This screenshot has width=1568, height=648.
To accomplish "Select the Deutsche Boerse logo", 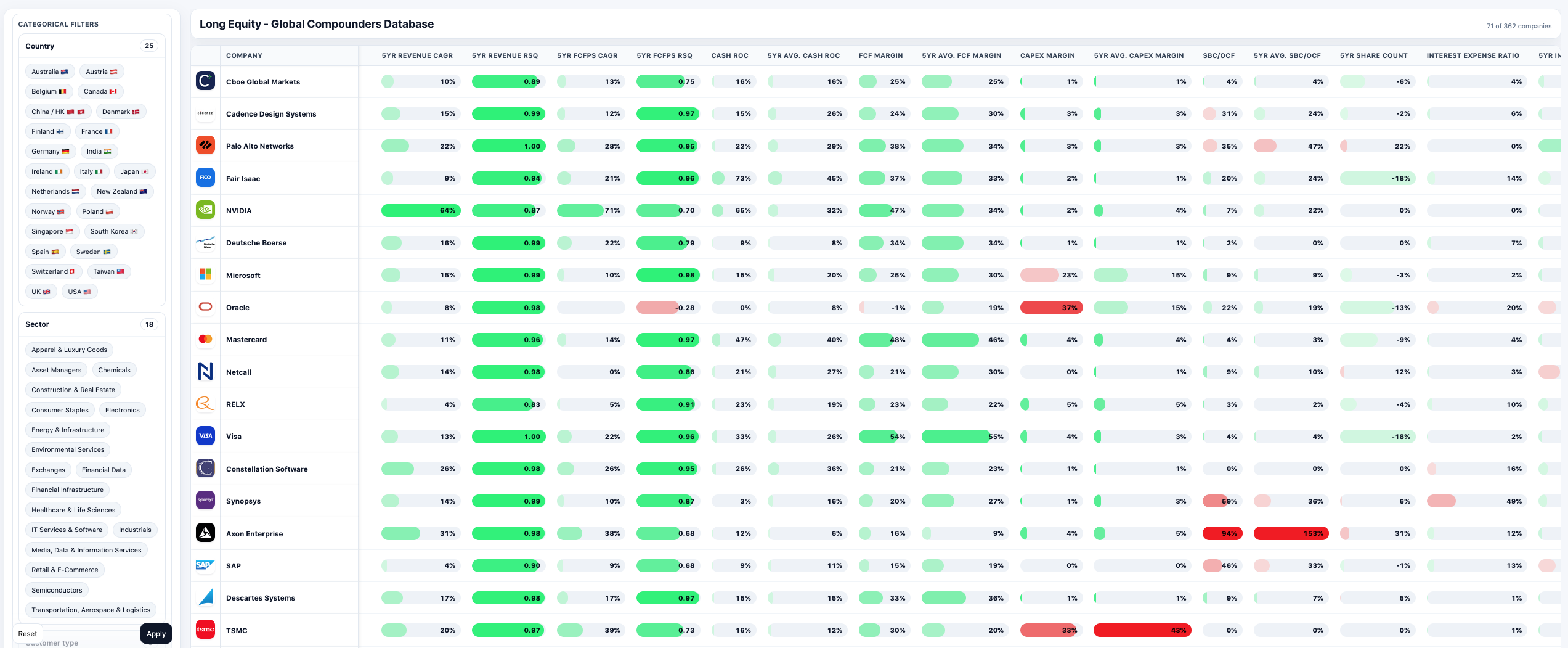I will tap(205, 242).
